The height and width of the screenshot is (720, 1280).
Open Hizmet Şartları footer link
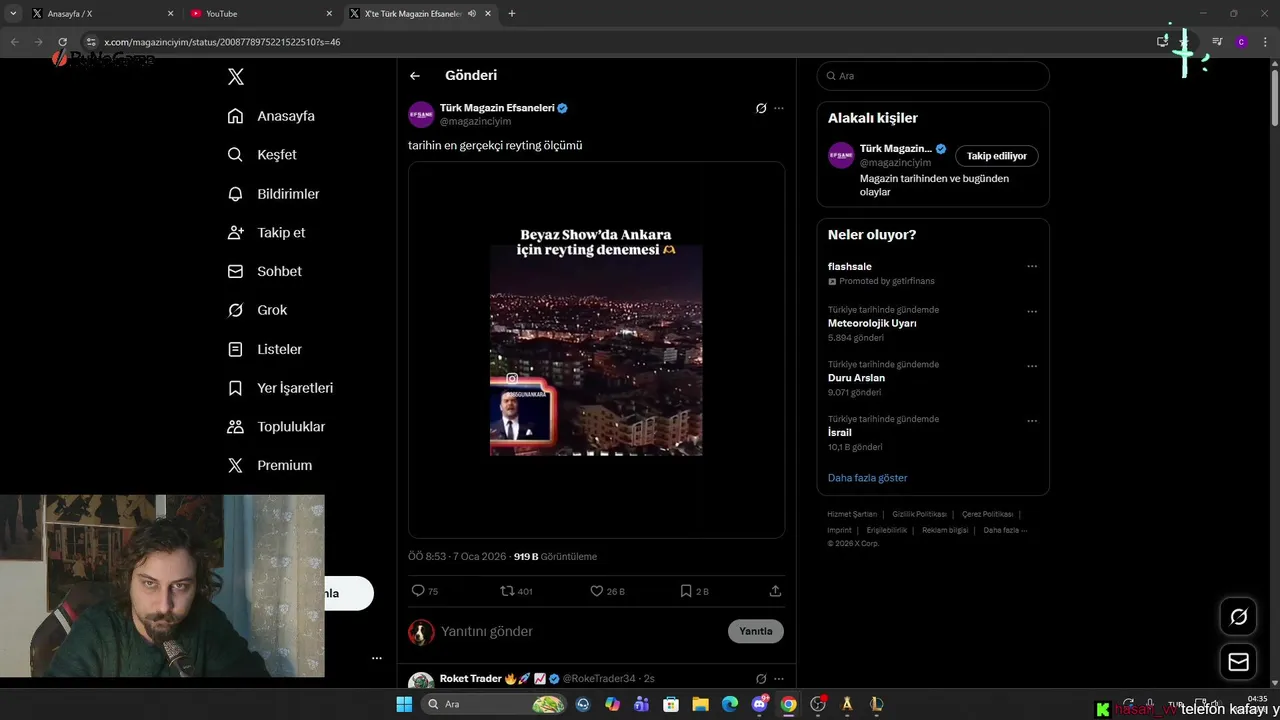(852, 514)
